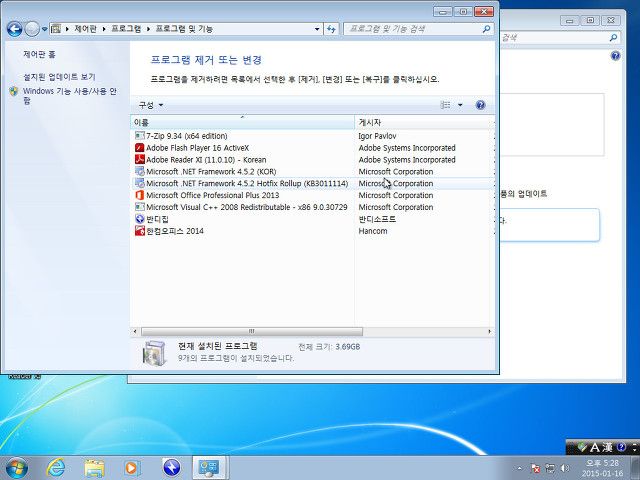Click the view mode icon

(445, 105)
